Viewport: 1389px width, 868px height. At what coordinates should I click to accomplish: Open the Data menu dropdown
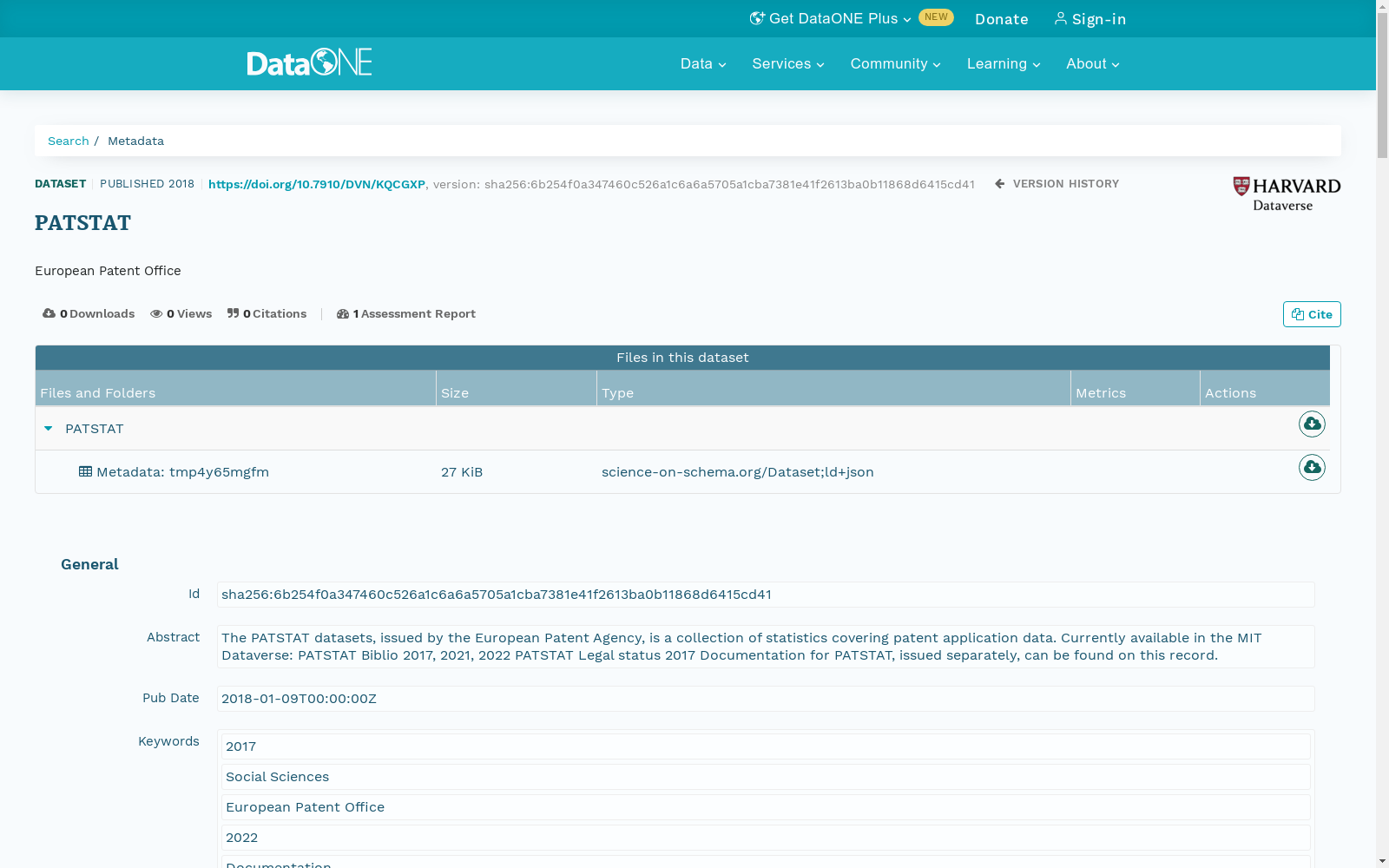tap(703, 63)
